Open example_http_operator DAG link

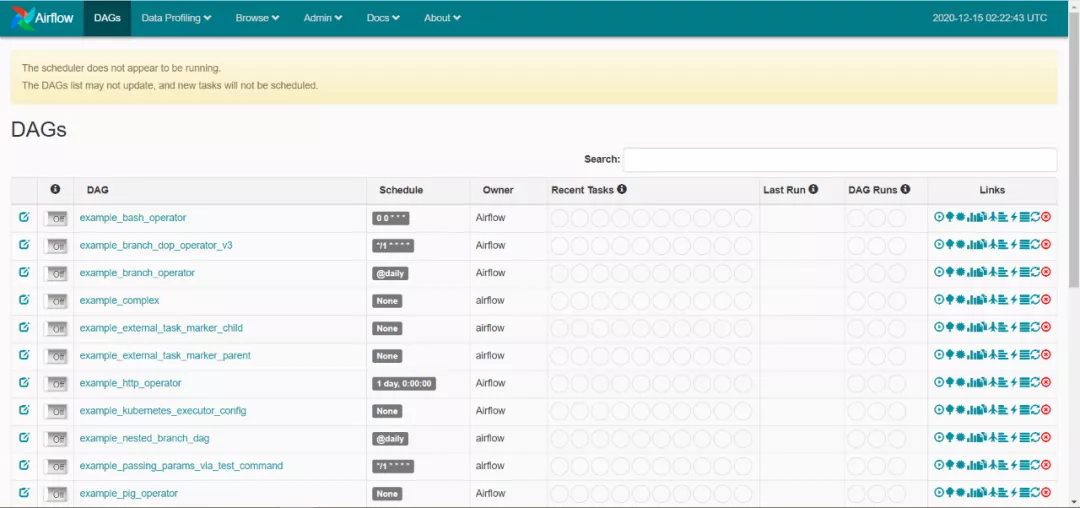coord(130,383)
